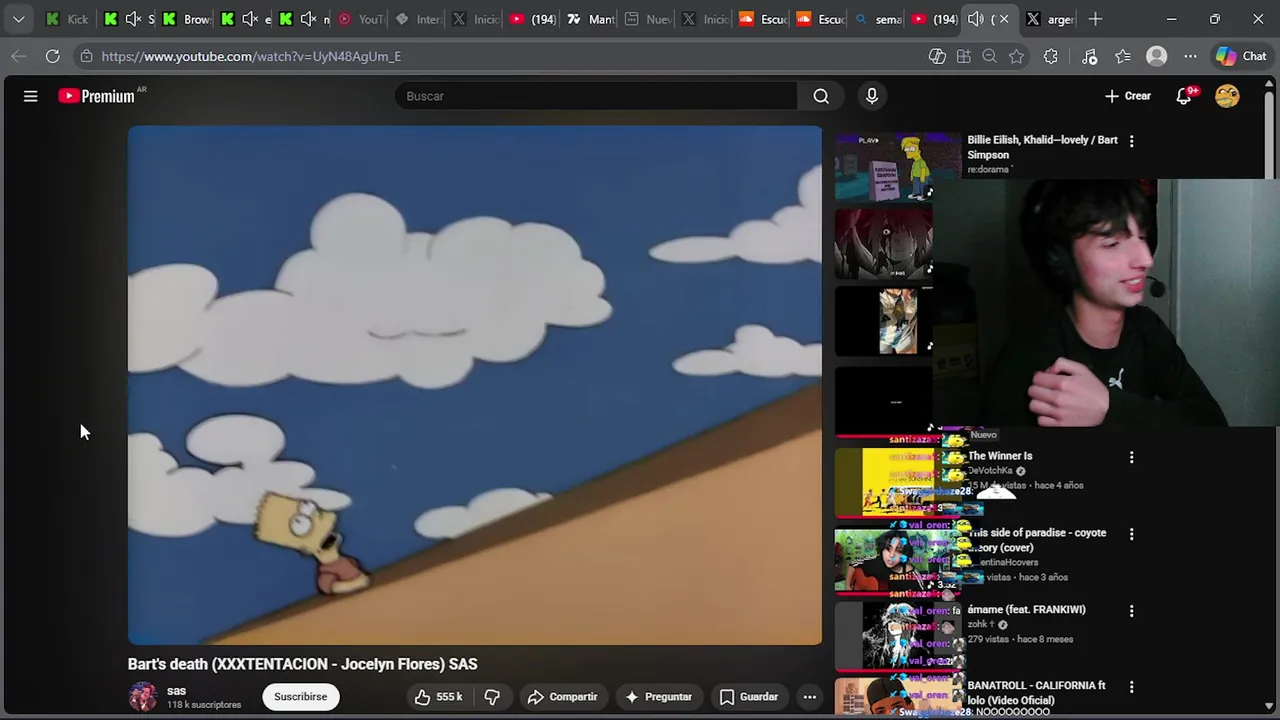Open Copilot rings icon in address bar

pos(937,56)
